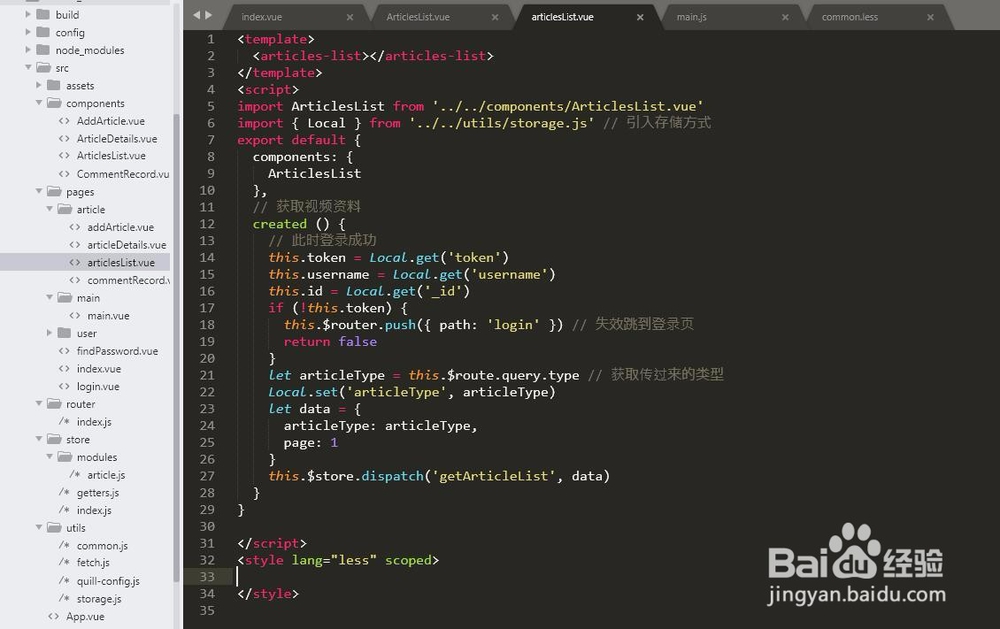Open getters.js file
1000x629 pixels.
coord(98,492)
